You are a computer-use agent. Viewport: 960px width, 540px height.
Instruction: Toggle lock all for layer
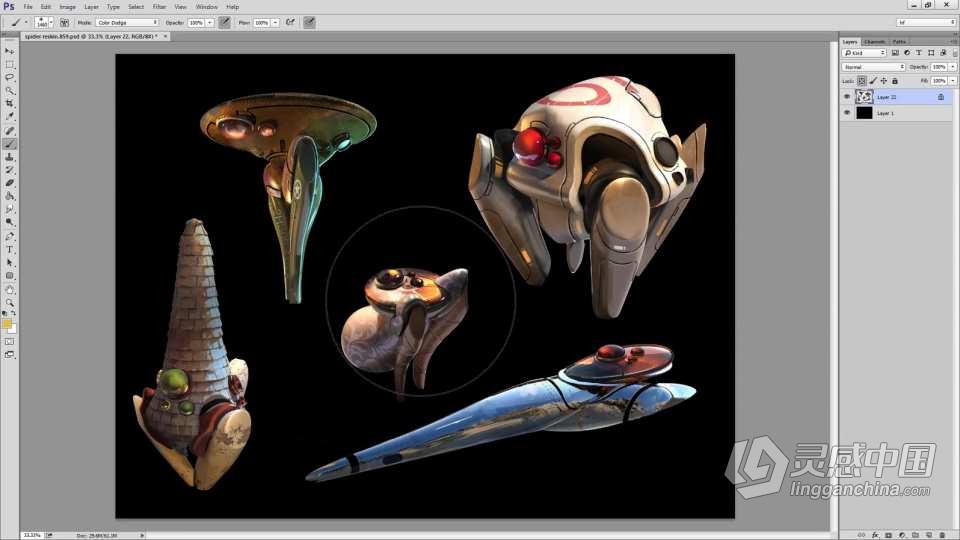coord(894,81)
